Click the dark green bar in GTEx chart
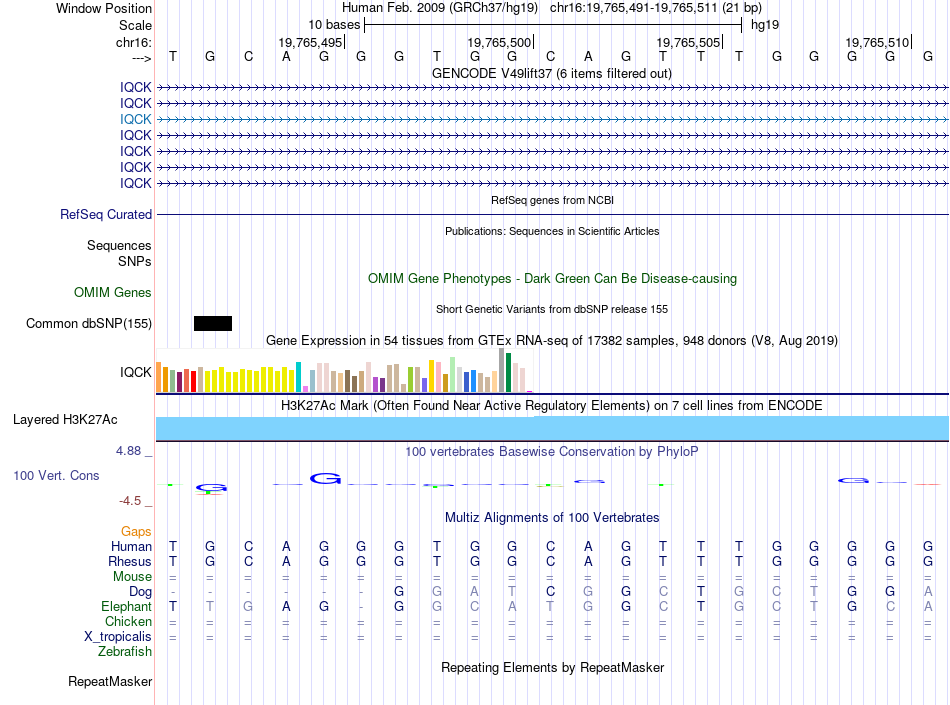 tap(508, 372)
